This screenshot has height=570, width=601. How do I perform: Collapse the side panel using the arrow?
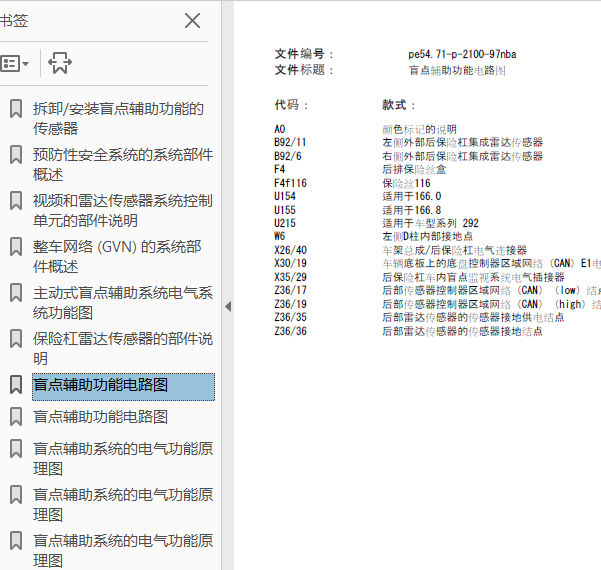click(x=228, y=306)
